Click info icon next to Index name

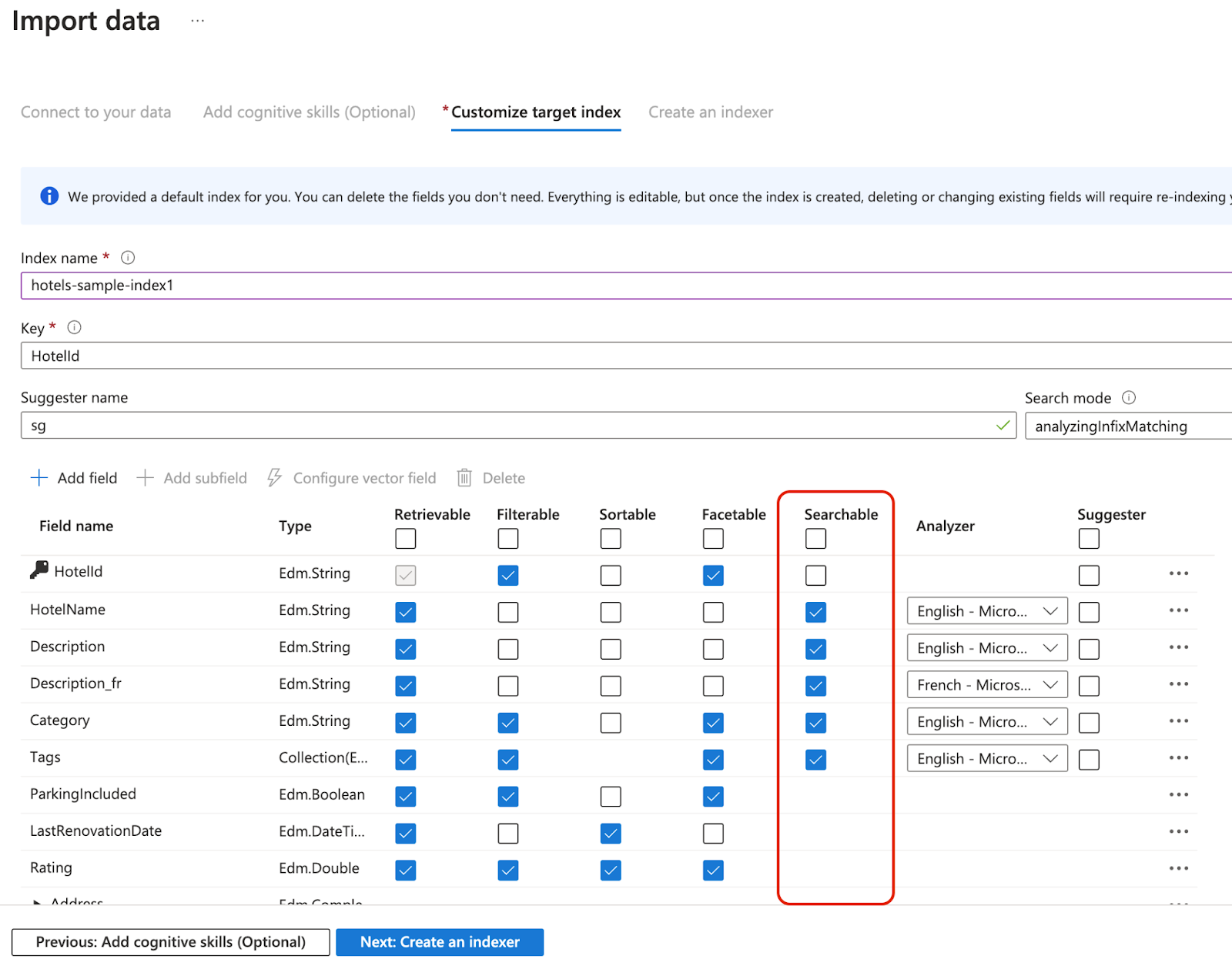(128, 258)
